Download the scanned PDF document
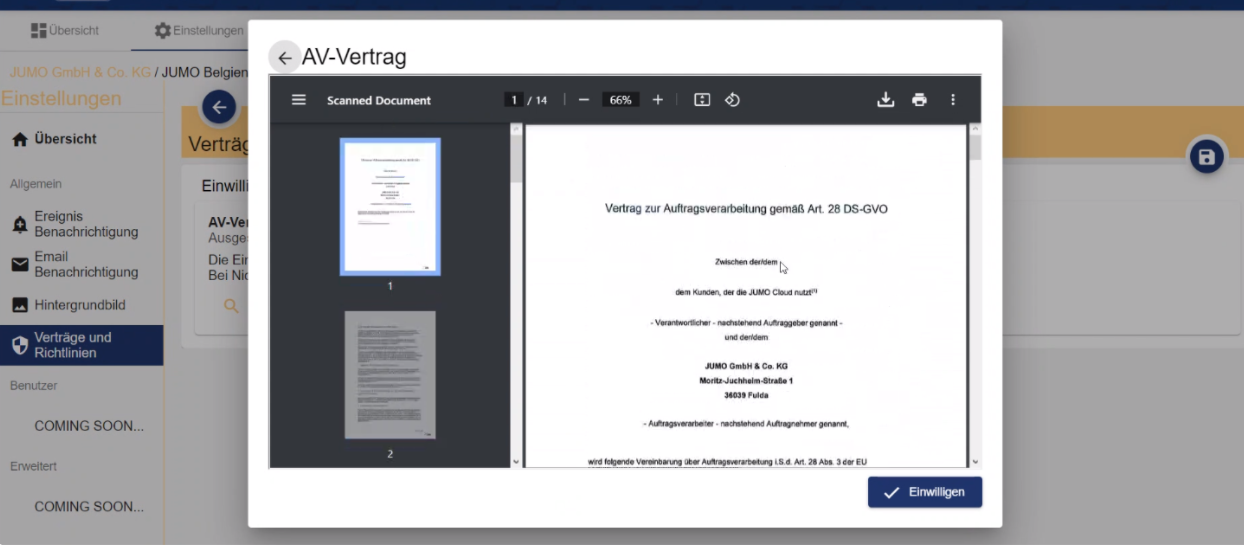Screen dimensions: 1244x547 (x=885, y=100)
